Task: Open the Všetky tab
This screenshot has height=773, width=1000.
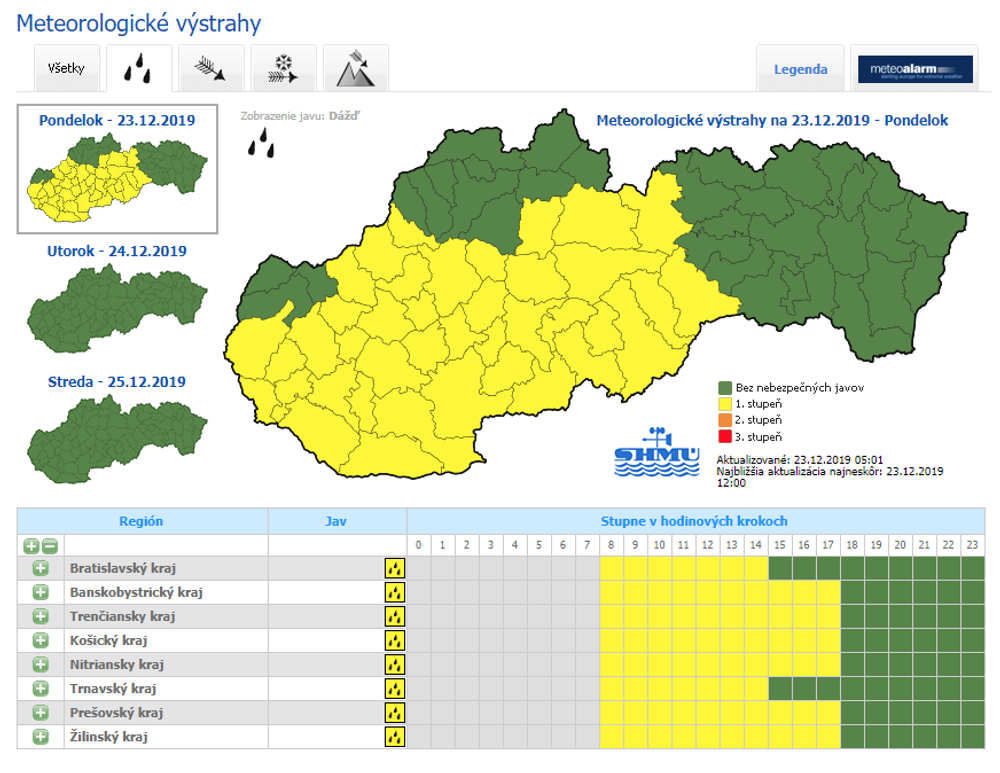Action: pyautogui.click(x=66, y=69)
